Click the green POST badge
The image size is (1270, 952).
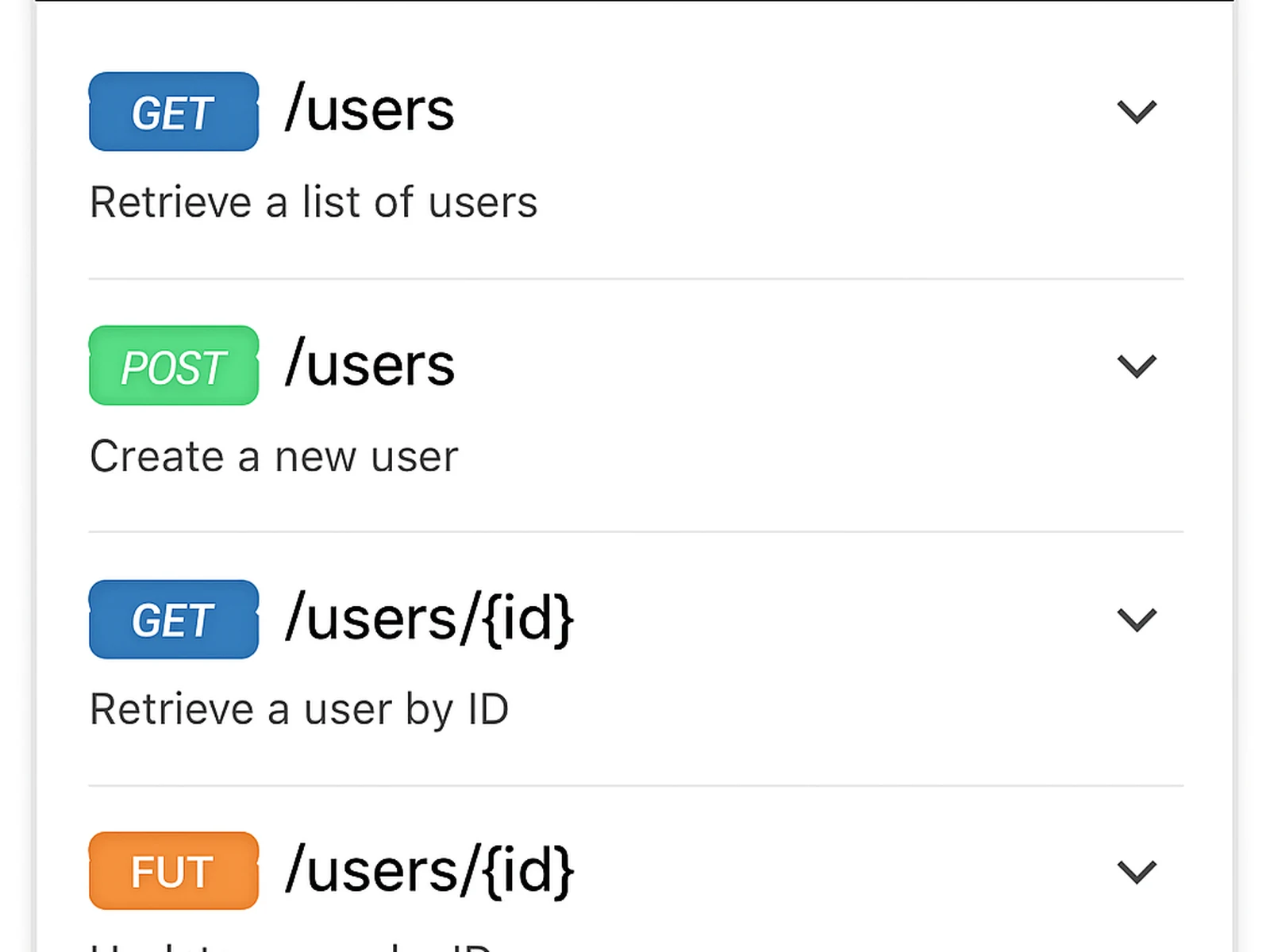173,366
